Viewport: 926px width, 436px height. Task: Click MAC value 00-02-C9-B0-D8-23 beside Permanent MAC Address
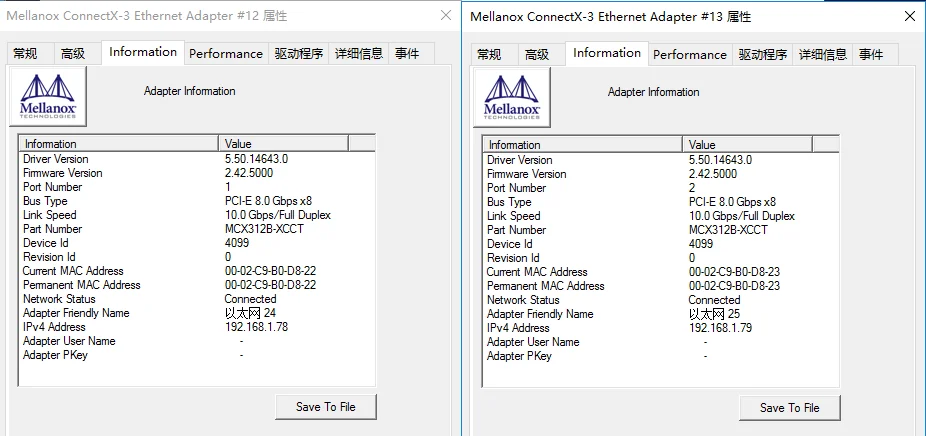(x=735, y=286)
